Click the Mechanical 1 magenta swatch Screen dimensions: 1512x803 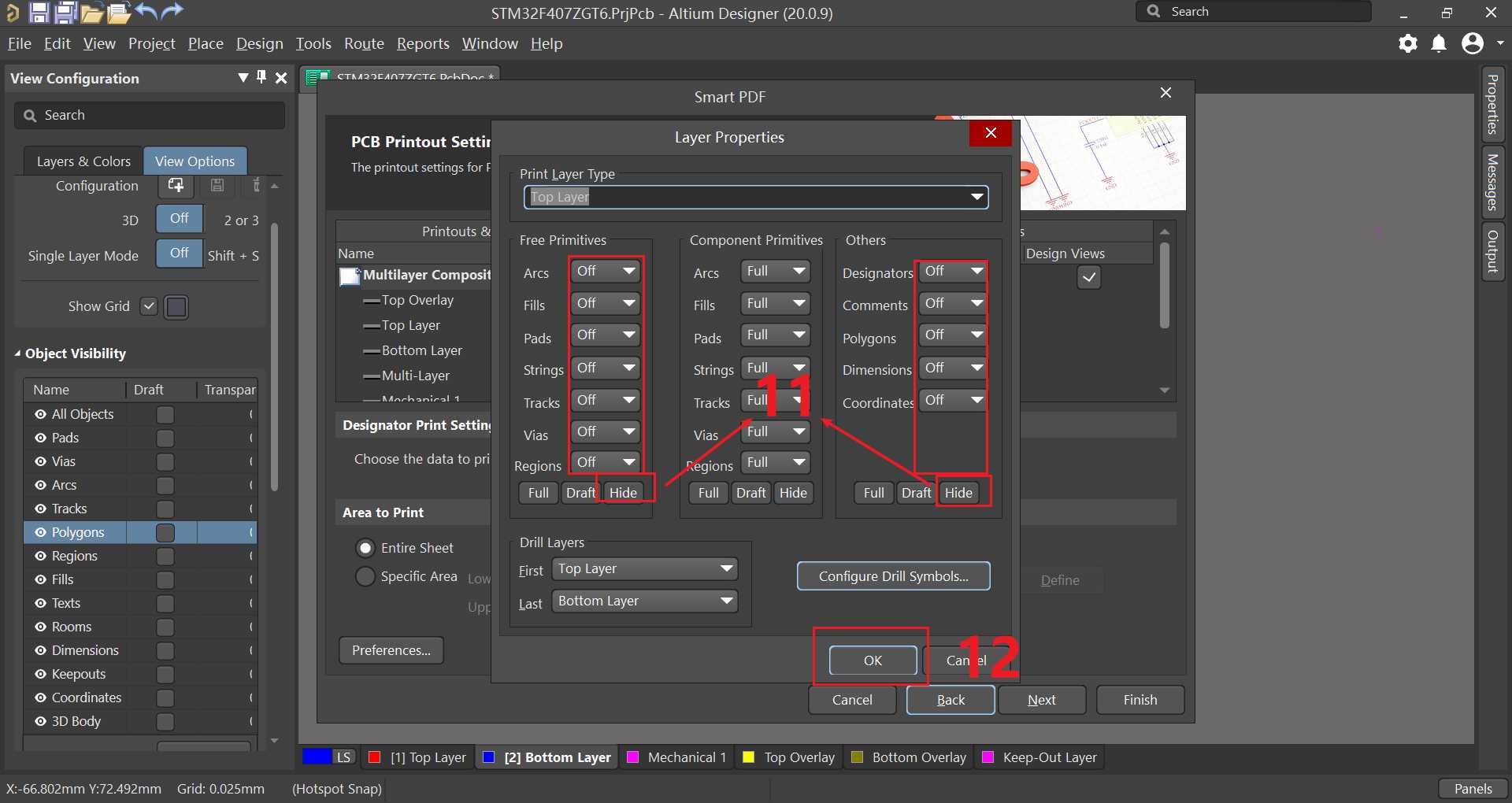[632, 757]
